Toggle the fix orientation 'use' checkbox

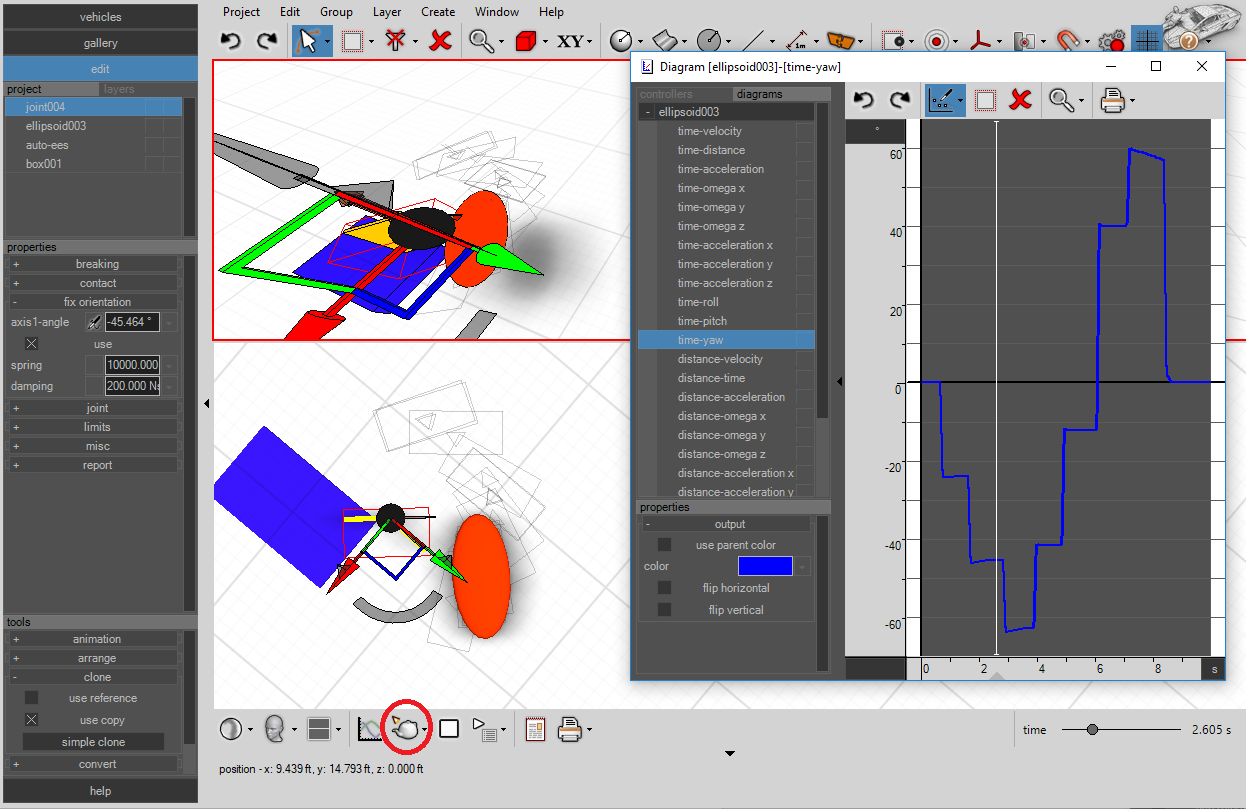tap(31, 344)
